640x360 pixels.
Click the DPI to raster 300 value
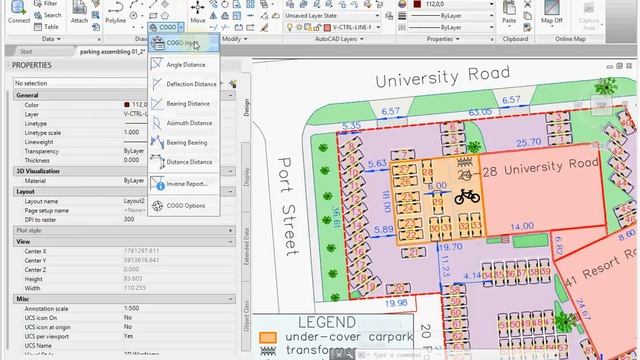(x=129, y=220)
